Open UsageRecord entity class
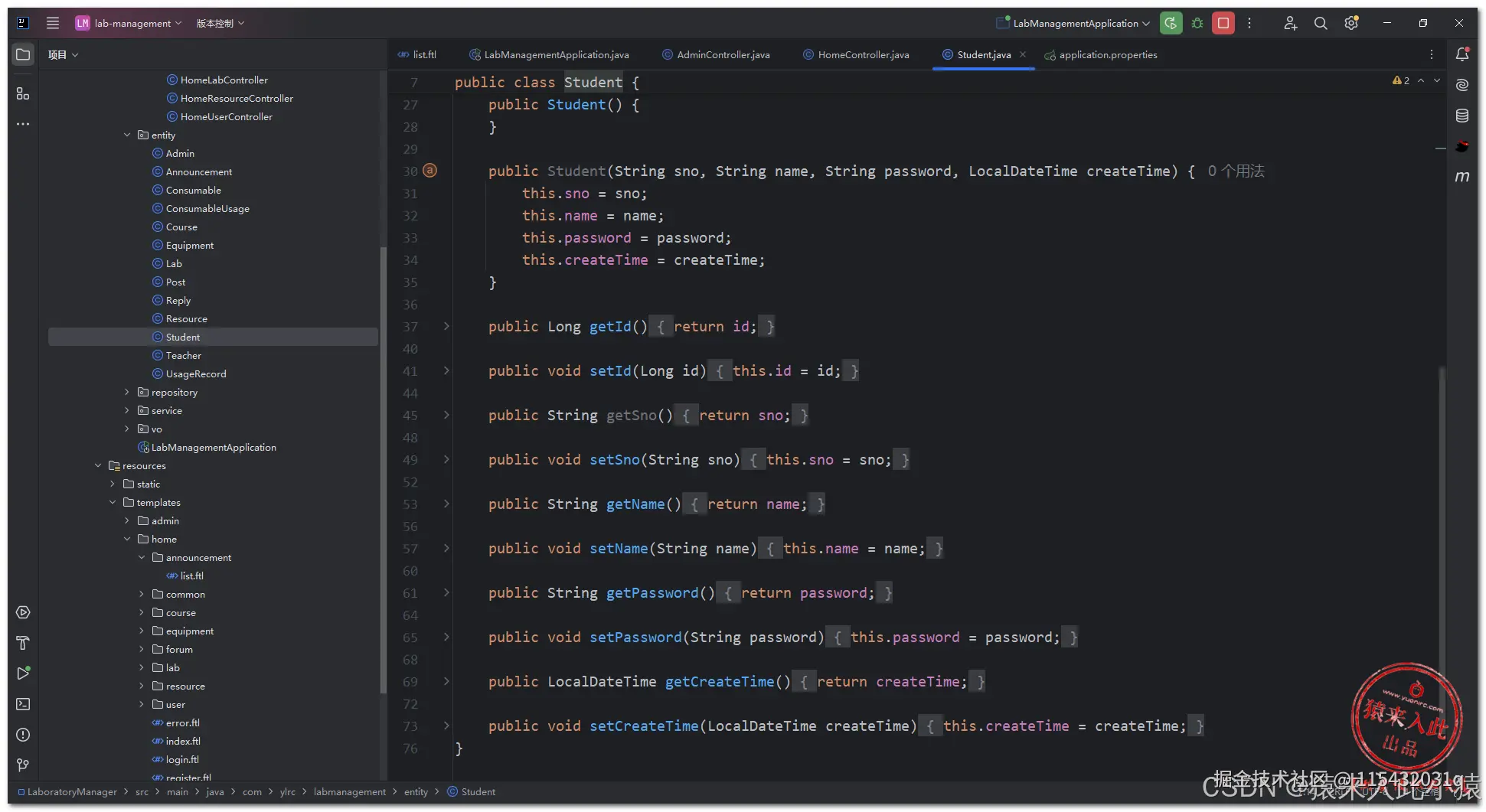Image resolution: width=1486 pixels, height=812 pixels. [x=196, y=373]
